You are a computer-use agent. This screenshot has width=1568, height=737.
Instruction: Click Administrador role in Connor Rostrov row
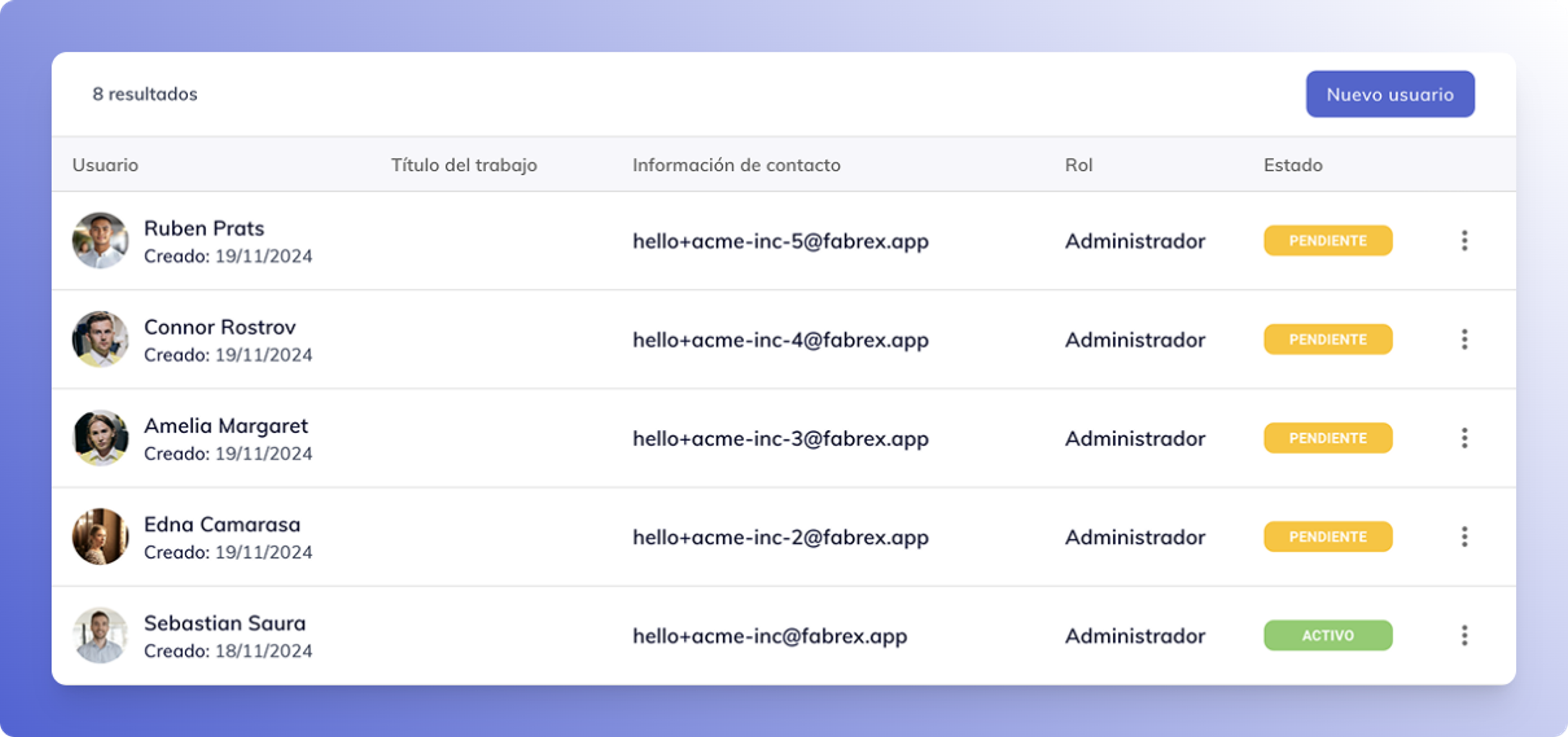pos(1135,340)
